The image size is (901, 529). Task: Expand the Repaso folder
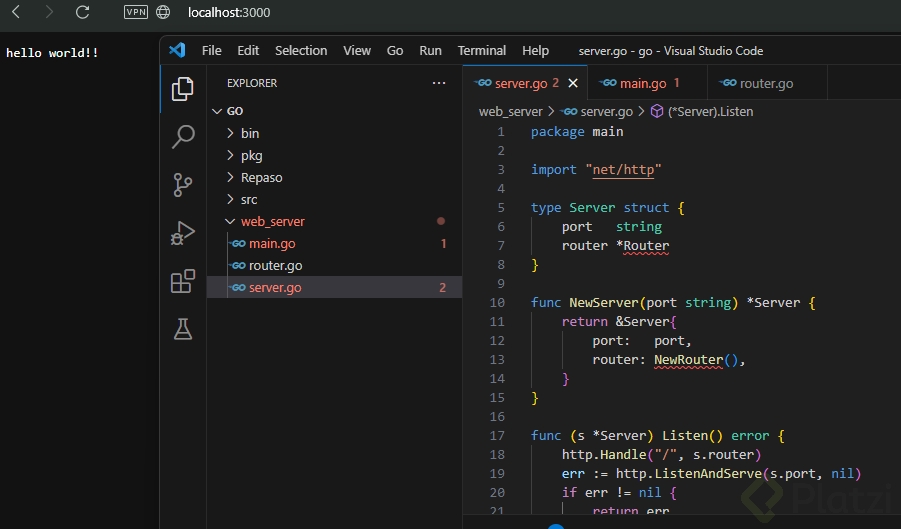point(261,177)
